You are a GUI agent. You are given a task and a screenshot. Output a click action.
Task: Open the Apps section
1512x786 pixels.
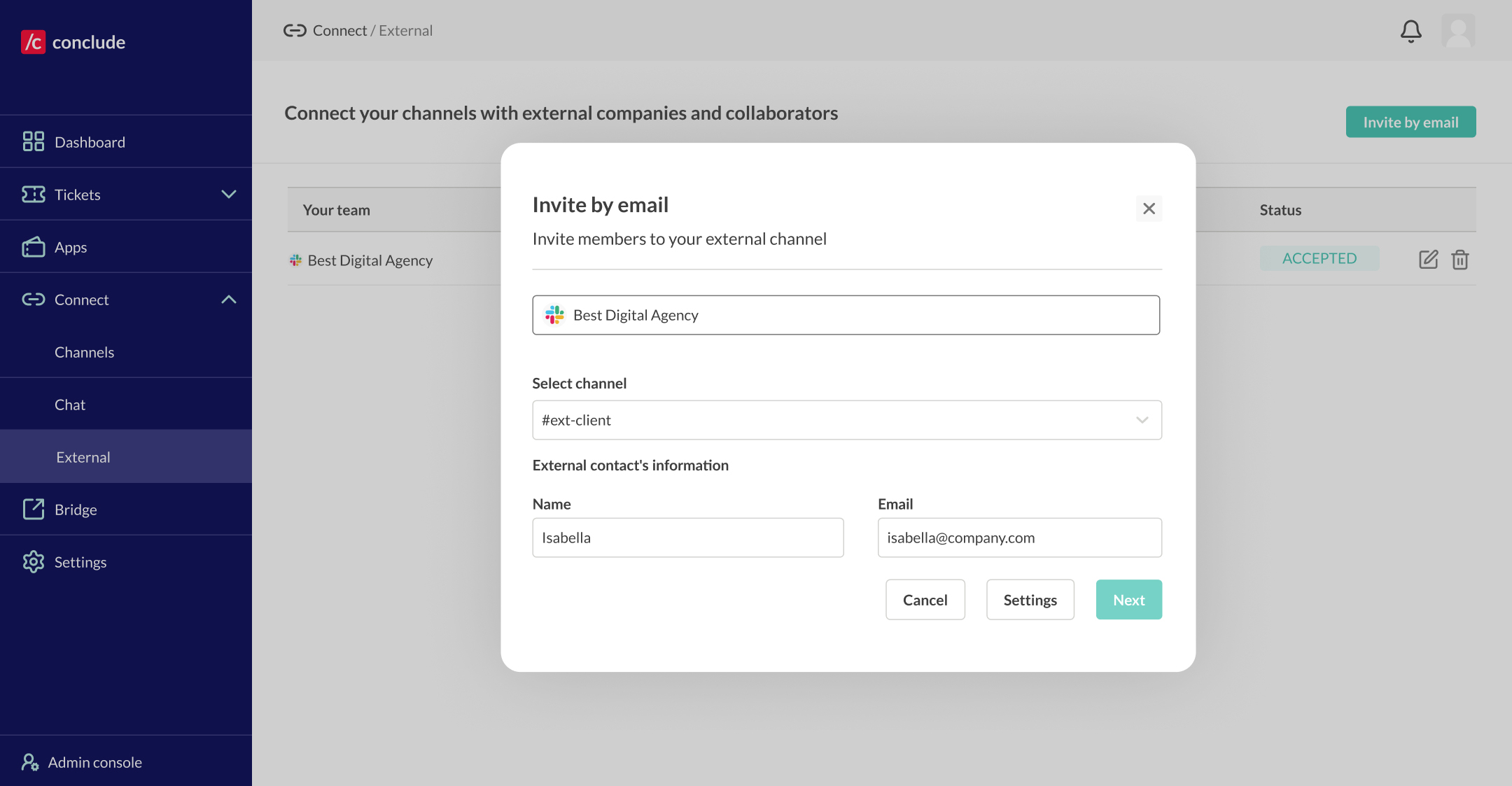click(126, 247)
